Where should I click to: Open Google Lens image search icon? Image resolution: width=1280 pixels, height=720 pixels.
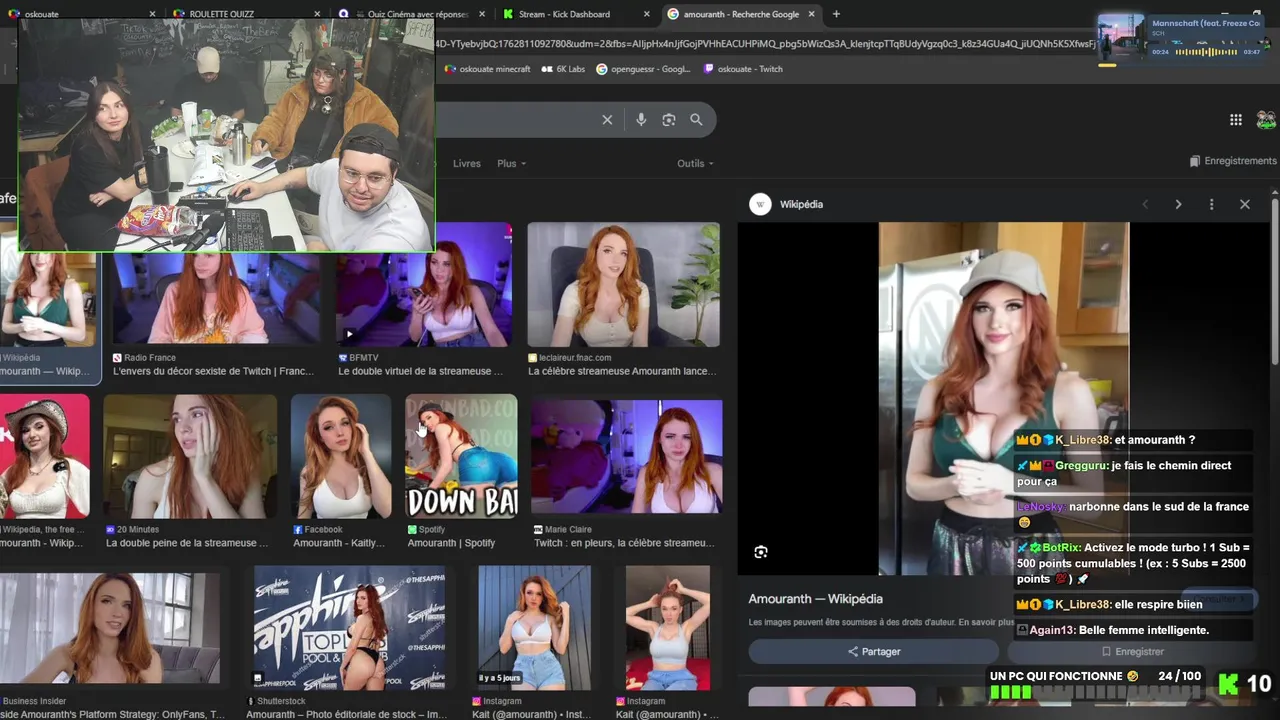coord(669,120)
